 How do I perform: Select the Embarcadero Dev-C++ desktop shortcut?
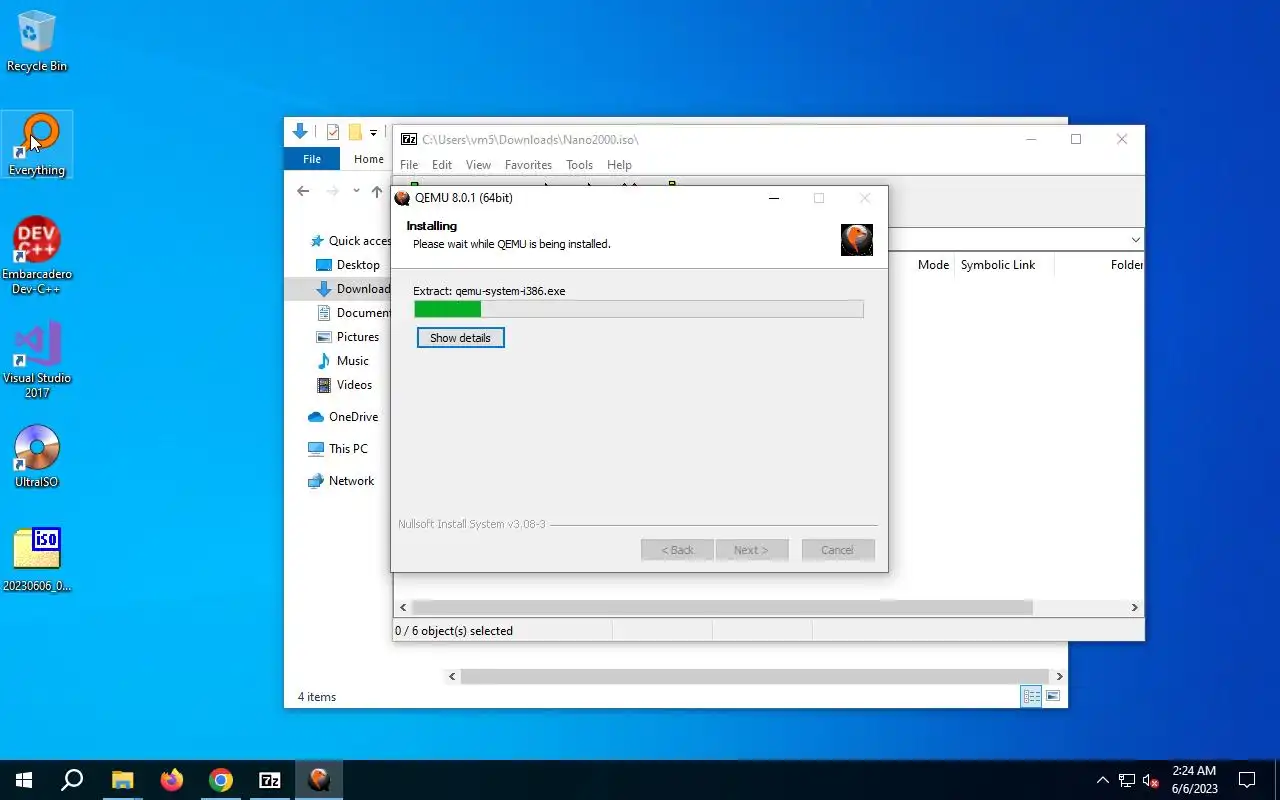tap(37, 256)
